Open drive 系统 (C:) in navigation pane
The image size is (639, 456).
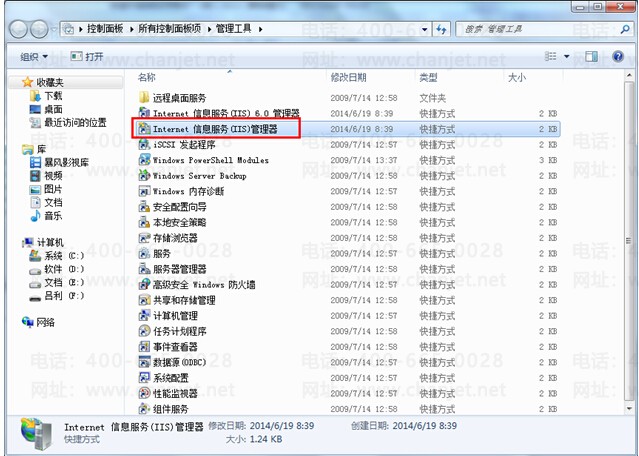(x=64, y=256)
